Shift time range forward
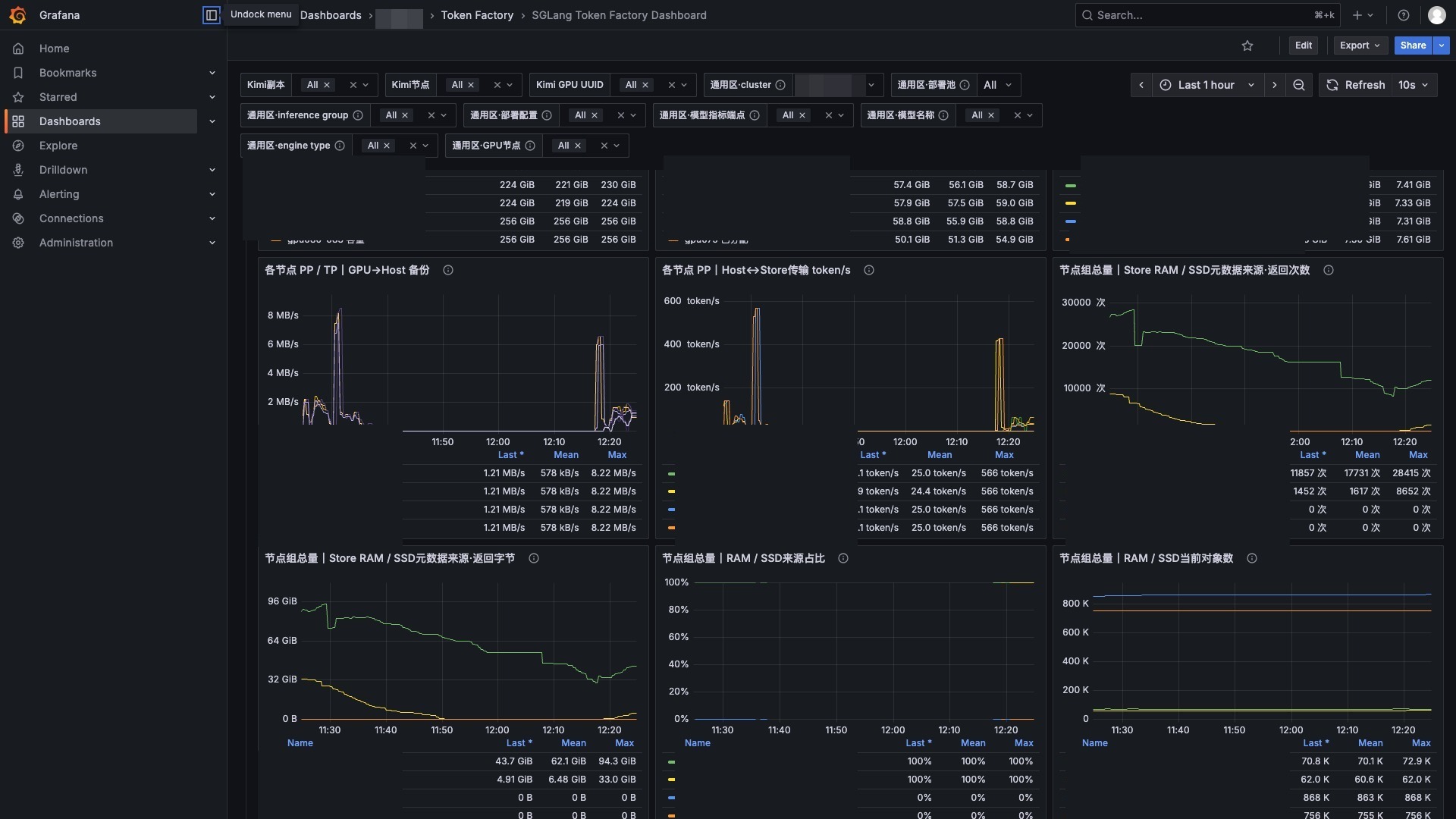 (x=1275, y=85)
